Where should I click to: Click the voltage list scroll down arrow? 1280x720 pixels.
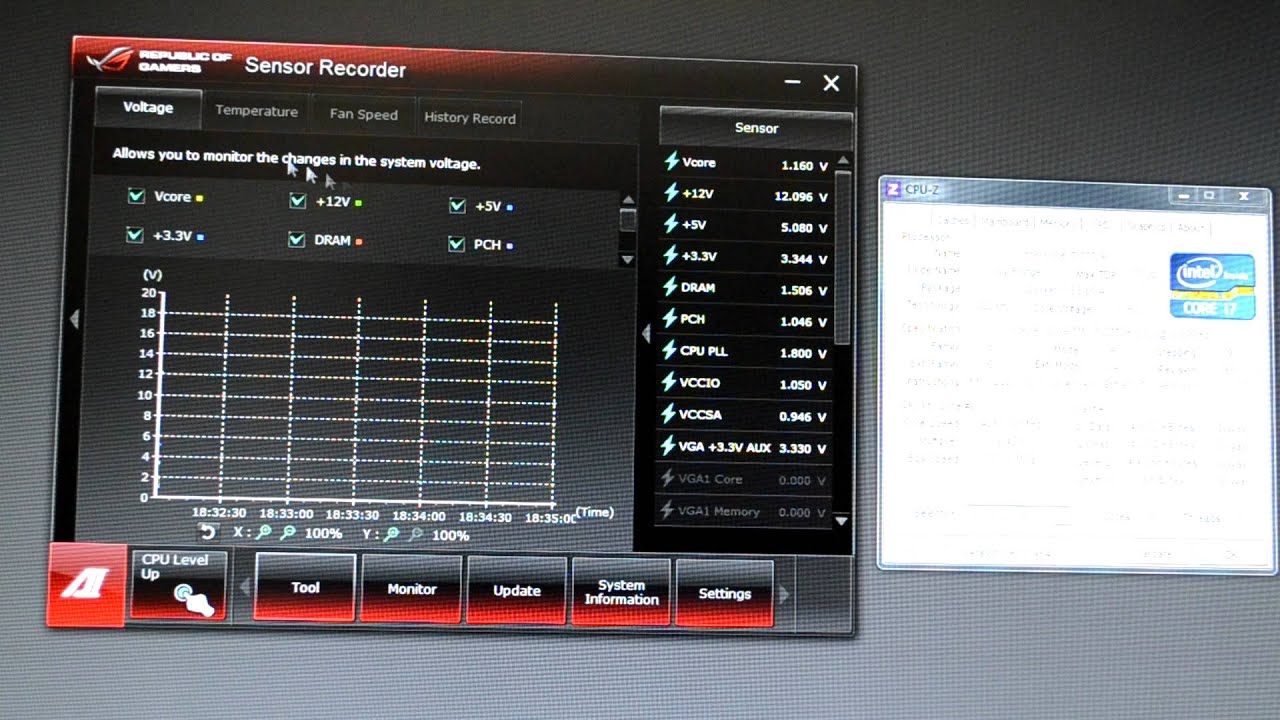(x=628, y=259)
